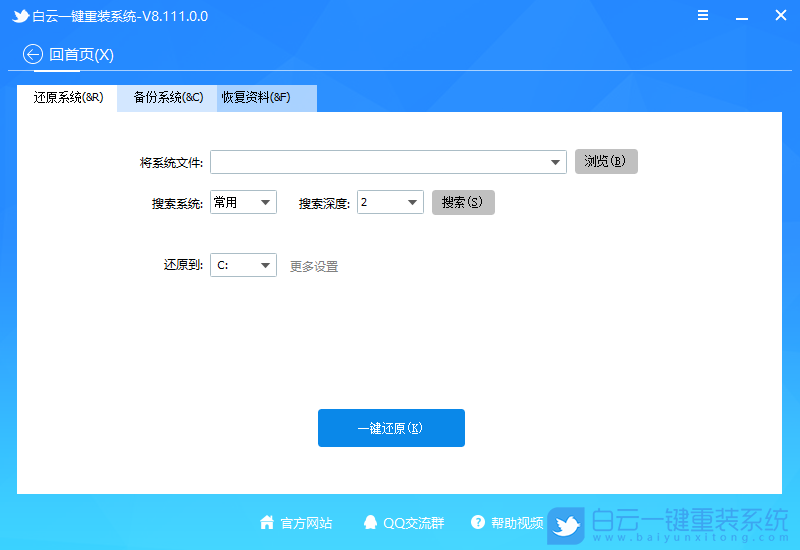The height and width of the screenshot is (550, 800).
Task: Open the QQ交流群 link
Action: [414, 523]
